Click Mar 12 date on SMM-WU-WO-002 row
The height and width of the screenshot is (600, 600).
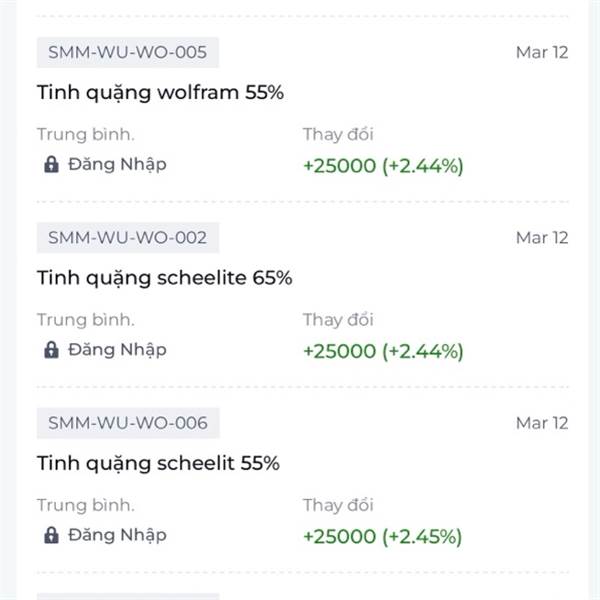point(541,237)
